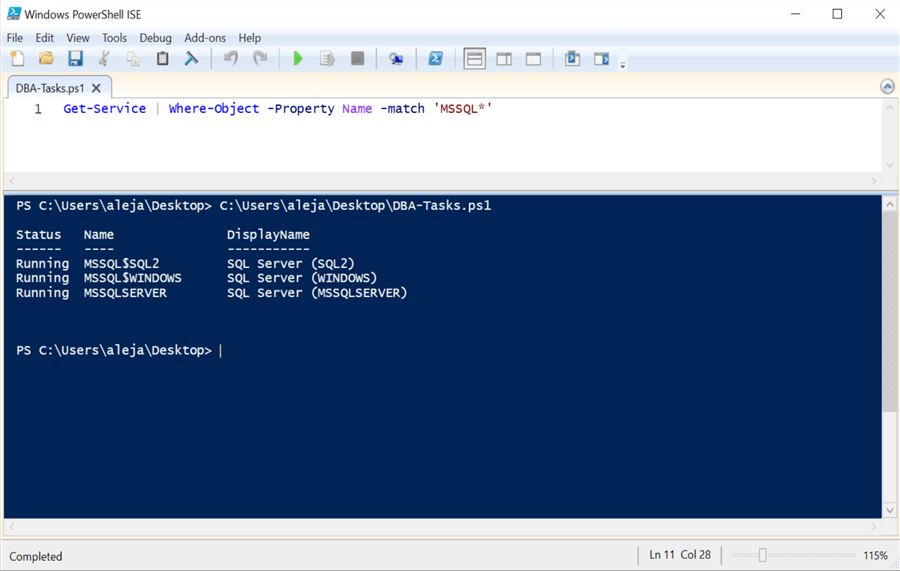Create a new script with New icon
Viewport: 900px width, 571px height.
(x=18, y=59)
